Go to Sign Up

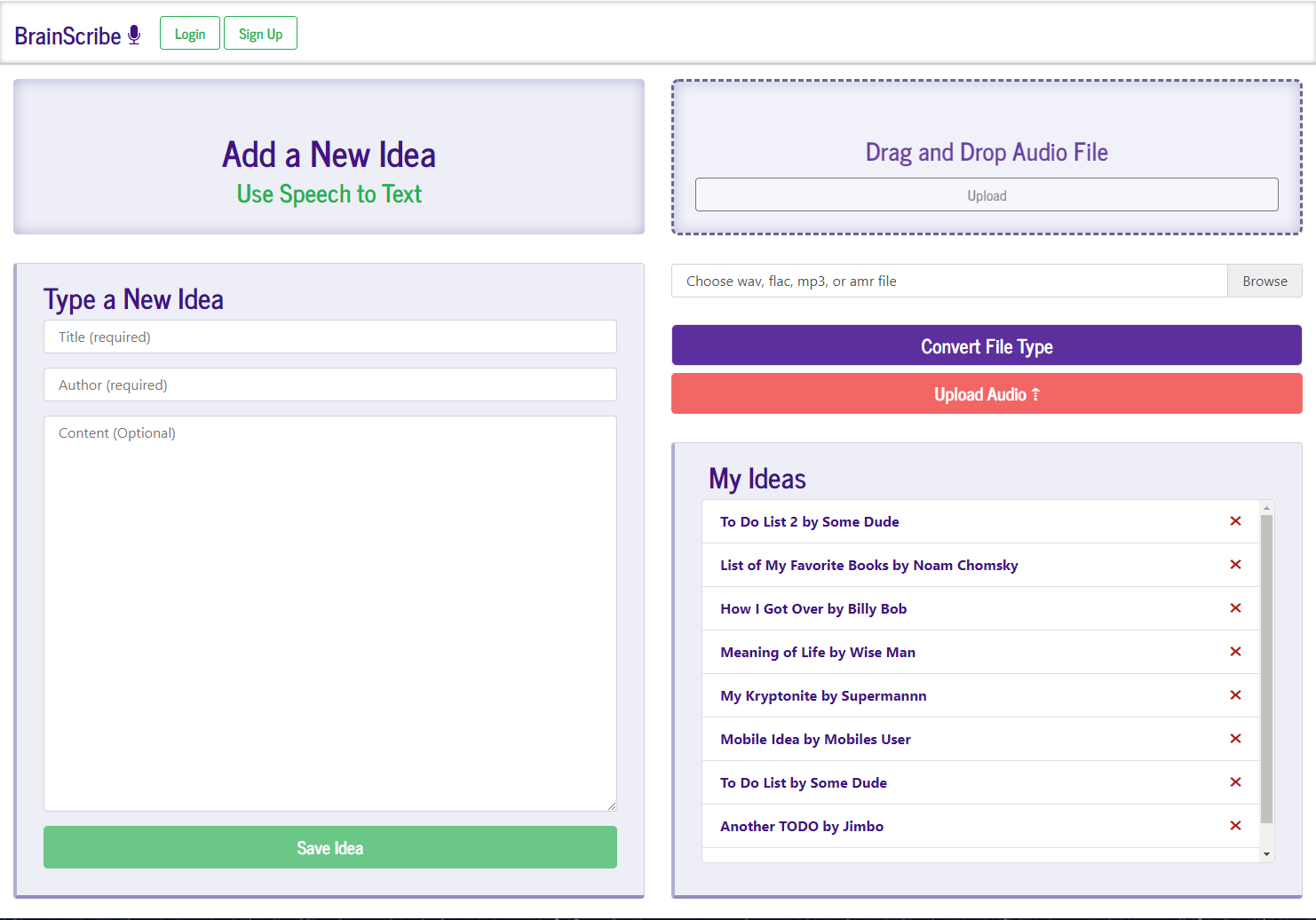pos(260,34)
